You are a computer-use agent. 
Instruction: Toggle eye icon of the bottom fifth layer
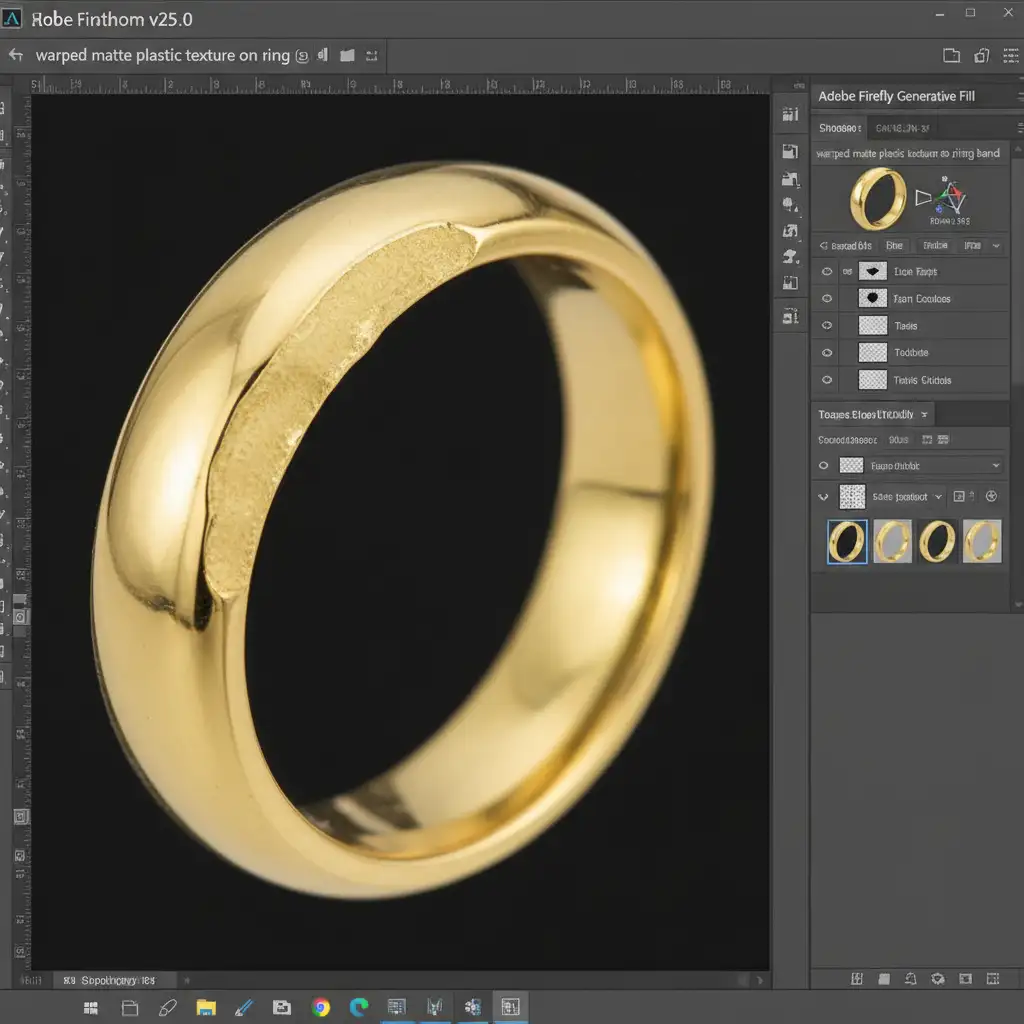826,380
